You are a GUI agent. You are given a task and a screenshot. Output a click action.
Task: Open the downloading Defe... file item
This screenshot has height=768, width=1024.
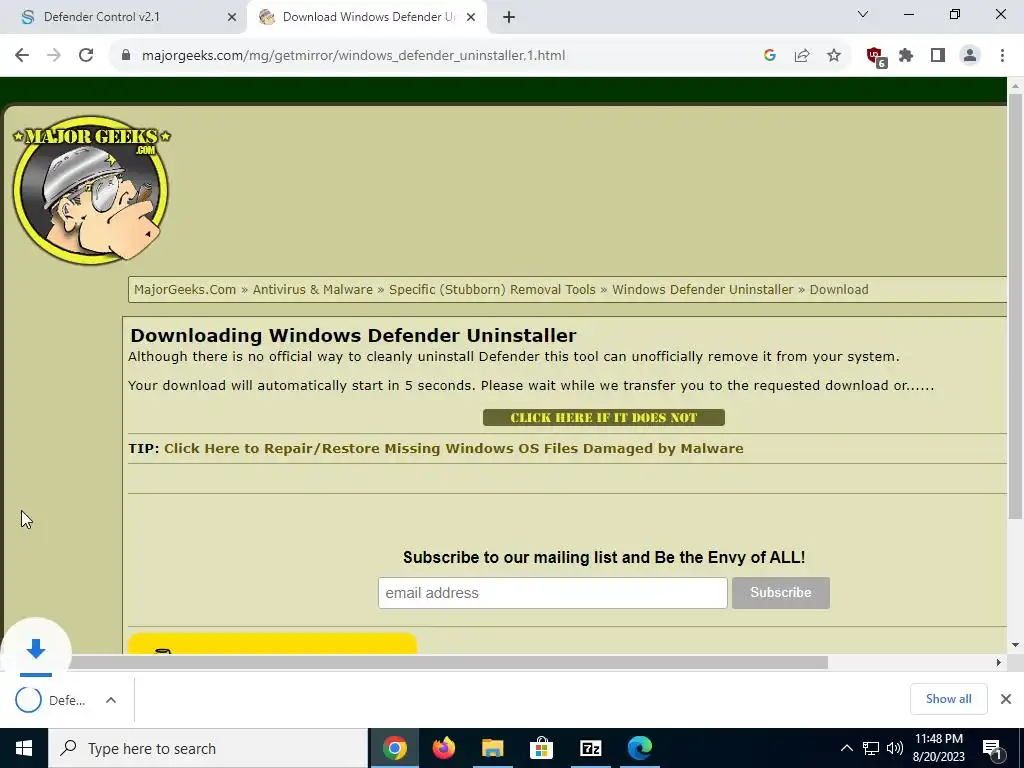[51, 700]
